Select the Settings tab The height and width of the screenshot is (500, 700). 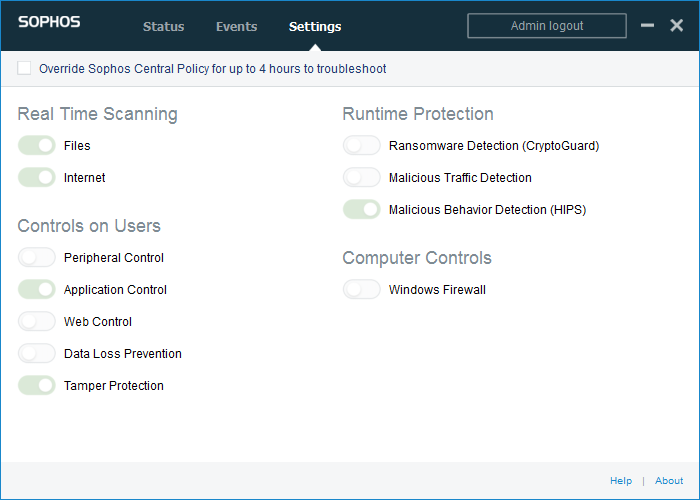(315, 26)
